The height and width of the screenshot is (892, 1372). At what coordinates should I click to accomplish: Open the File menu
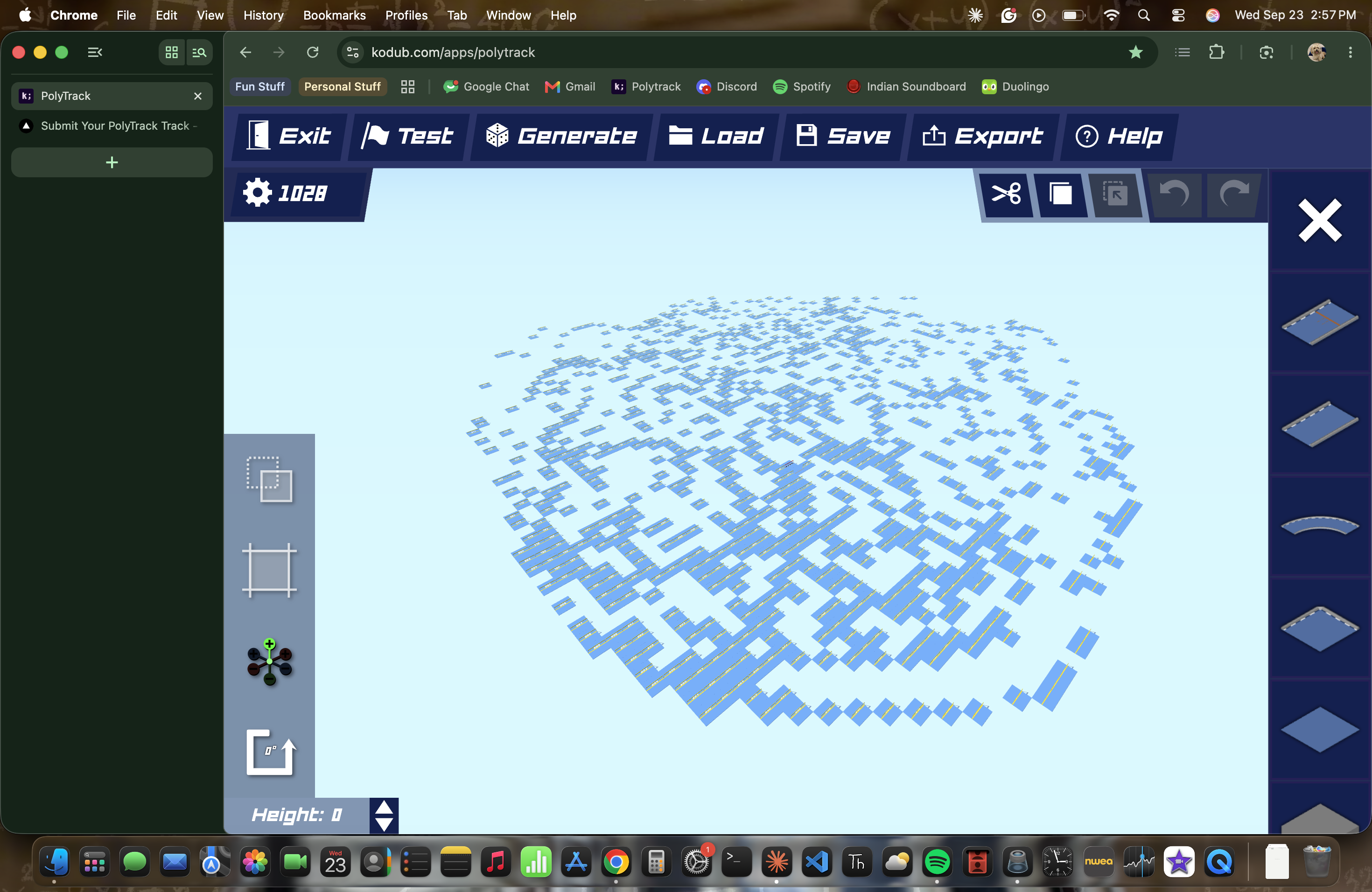tap(126, 15)
